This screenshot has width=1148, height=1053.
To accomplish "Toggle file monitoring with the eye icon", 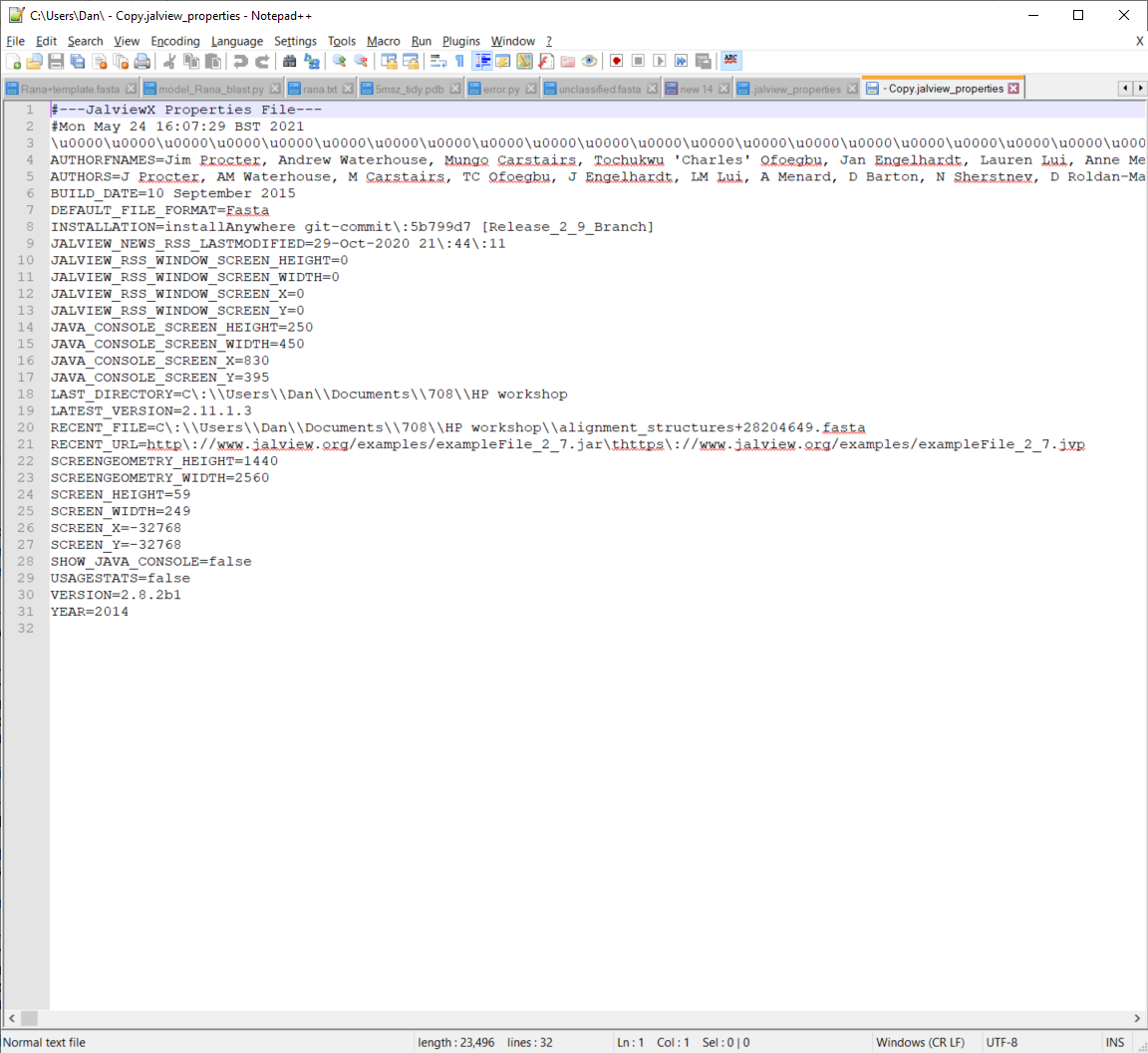I will (589, 62).
